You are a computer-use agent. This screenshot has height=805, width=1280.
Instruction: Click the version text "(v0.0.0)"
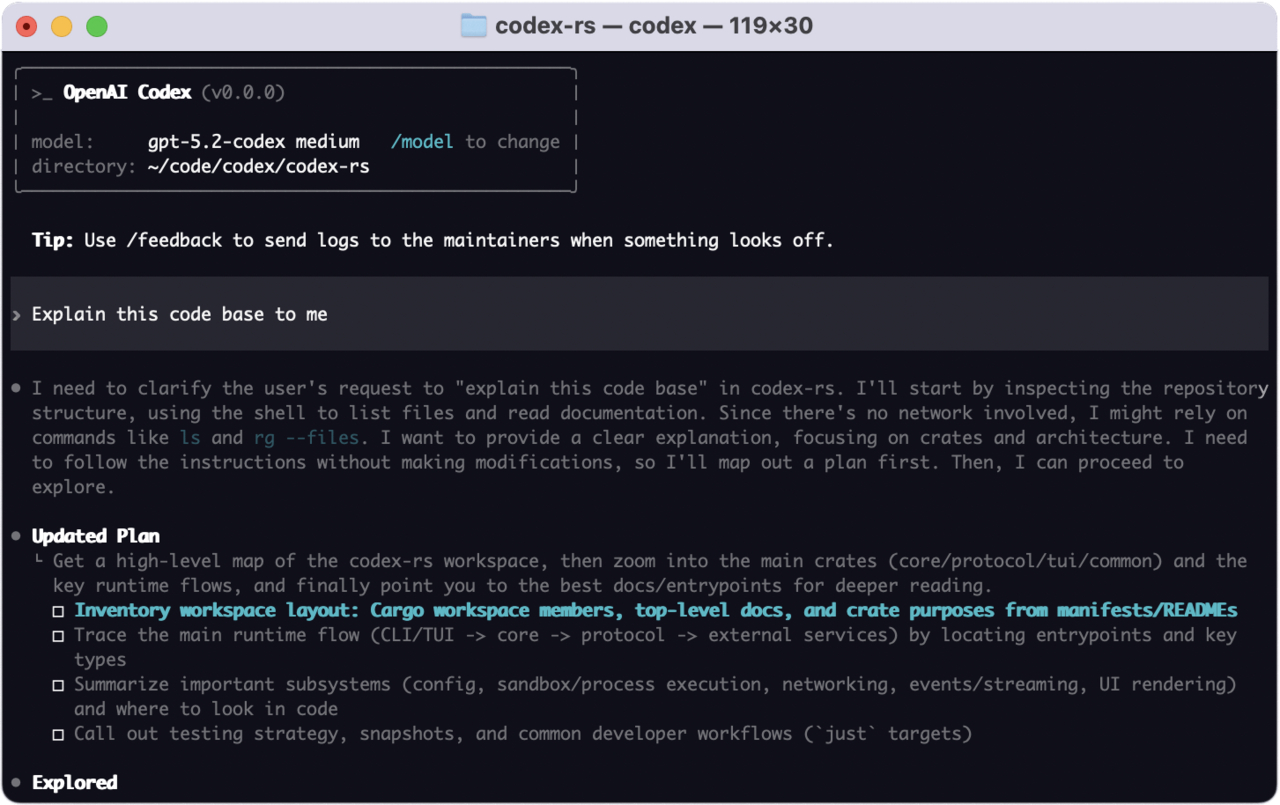pos(243,93)
